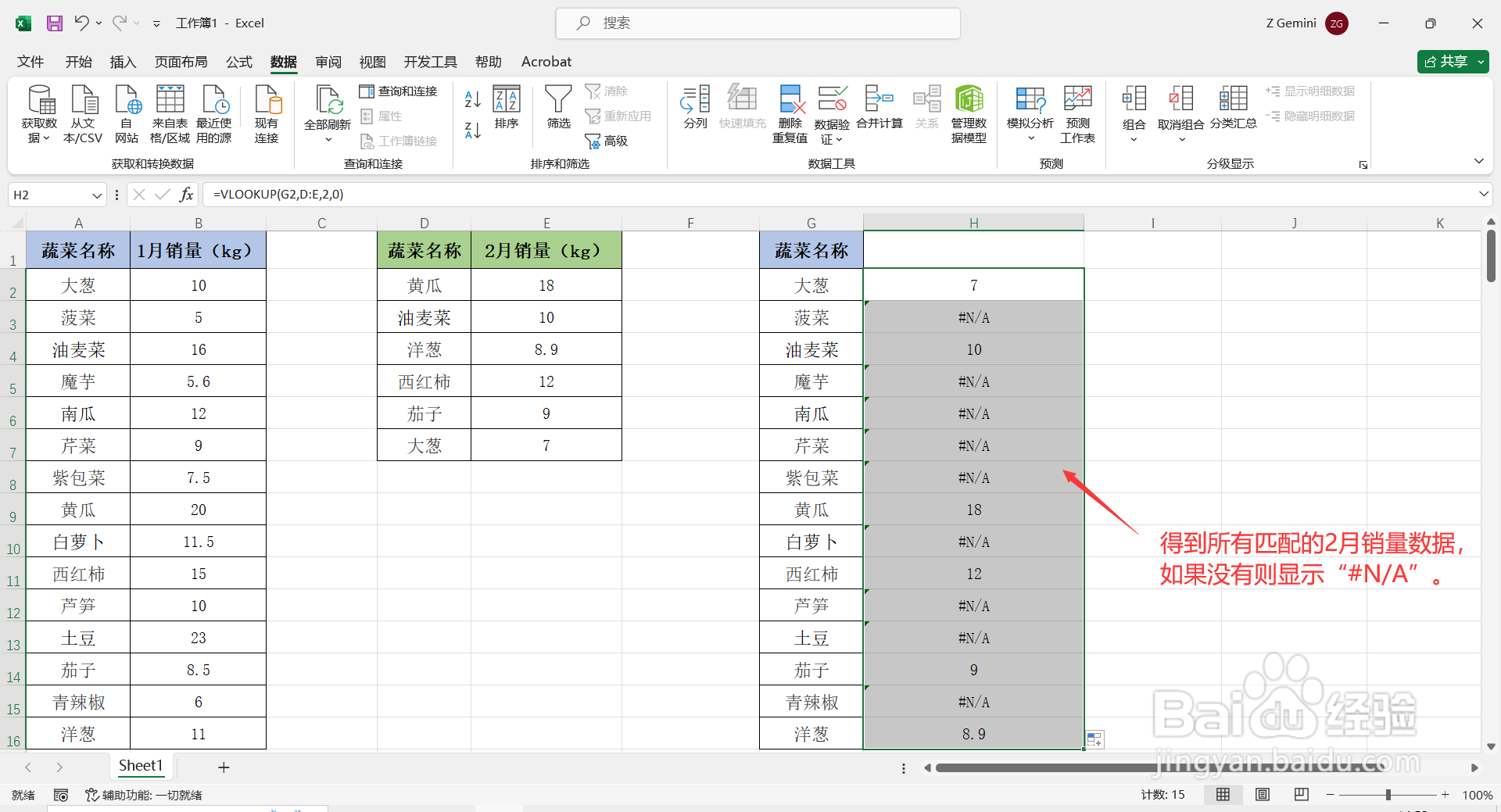The image size is (1501, 812).
Task: Open the Name Box dropdown arrow
Action: pos(95,195)
